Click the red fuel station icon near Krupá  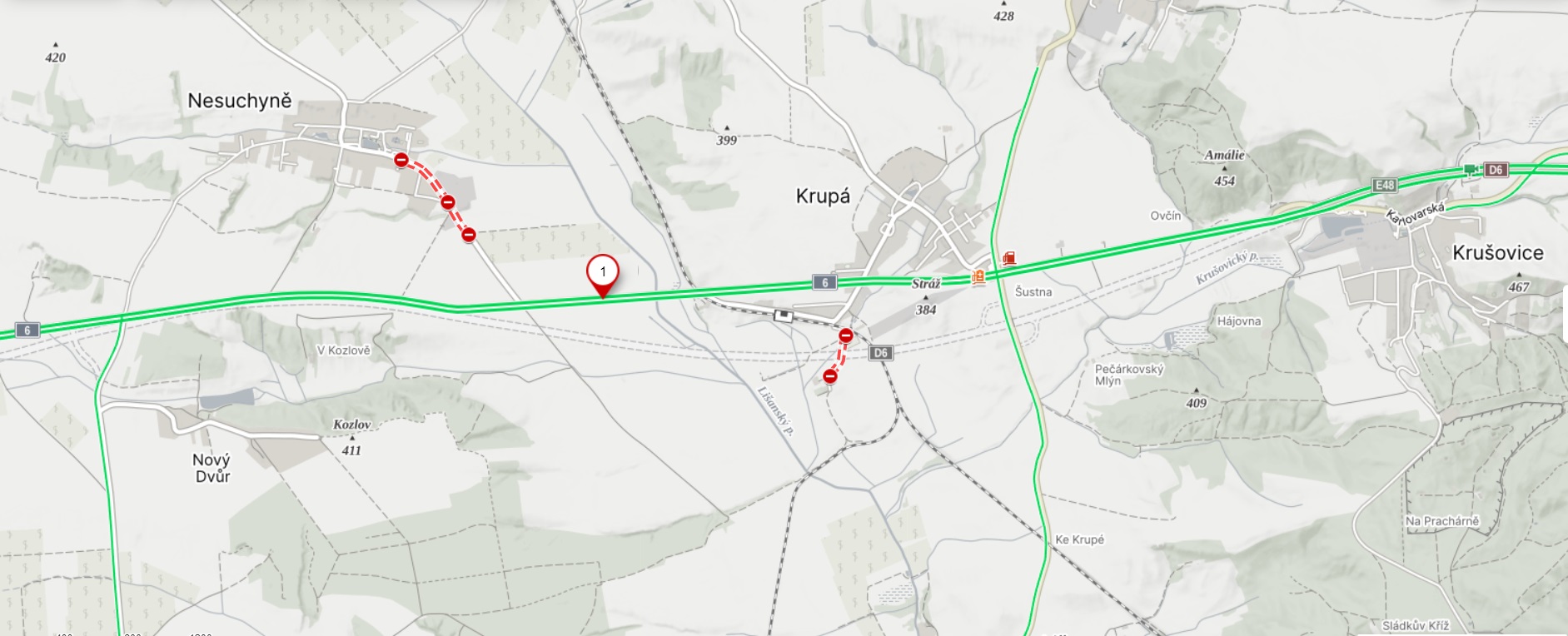(x=1009, y=258)
